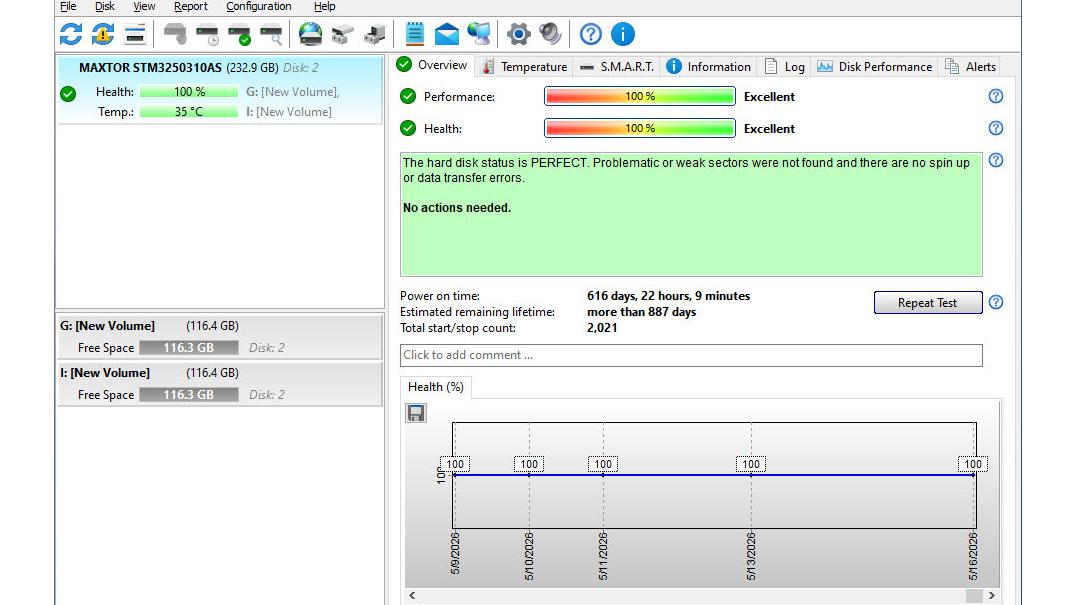
Task: Switch to the Temperature tab
Action: point(525,67)
